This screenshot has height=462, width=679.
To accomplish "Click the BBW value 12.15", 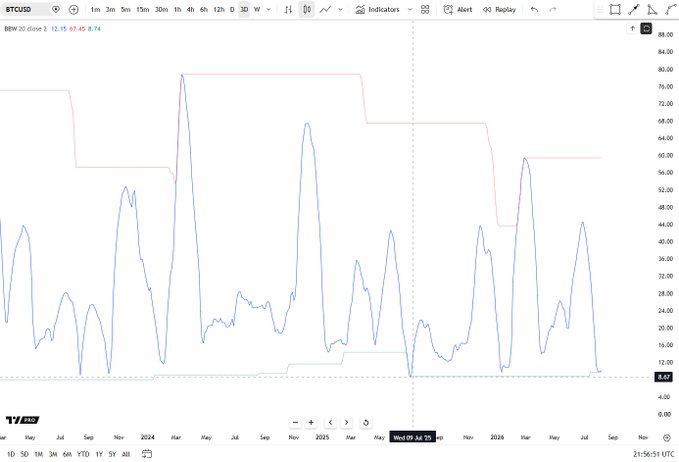I will coord(58,29).
